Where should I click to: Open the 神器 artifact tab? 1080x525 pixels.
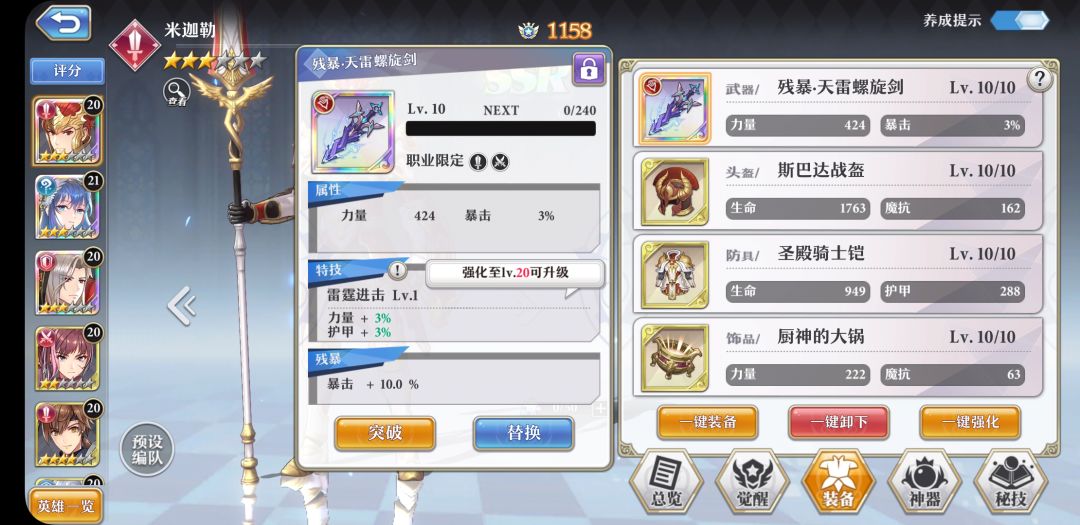(x=924, y=482)
